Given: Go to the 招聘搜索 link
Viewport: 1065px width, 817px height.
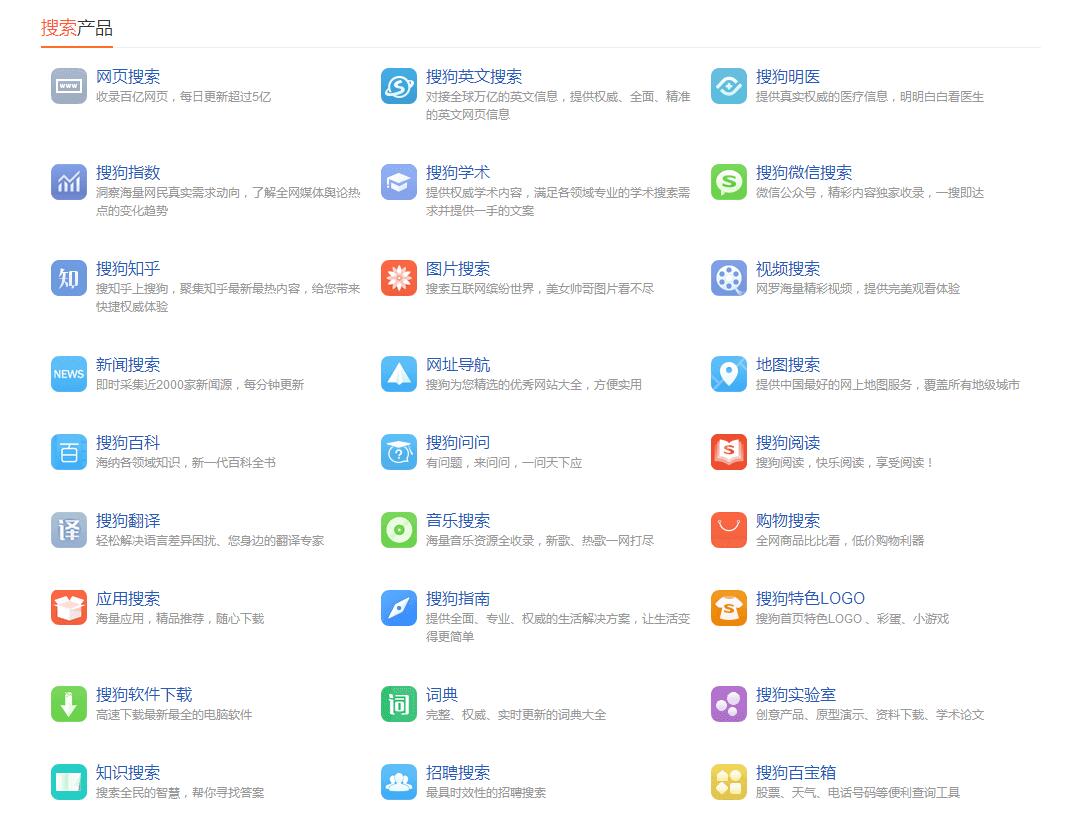Looking at the screenshot, I should coord(458,772).
